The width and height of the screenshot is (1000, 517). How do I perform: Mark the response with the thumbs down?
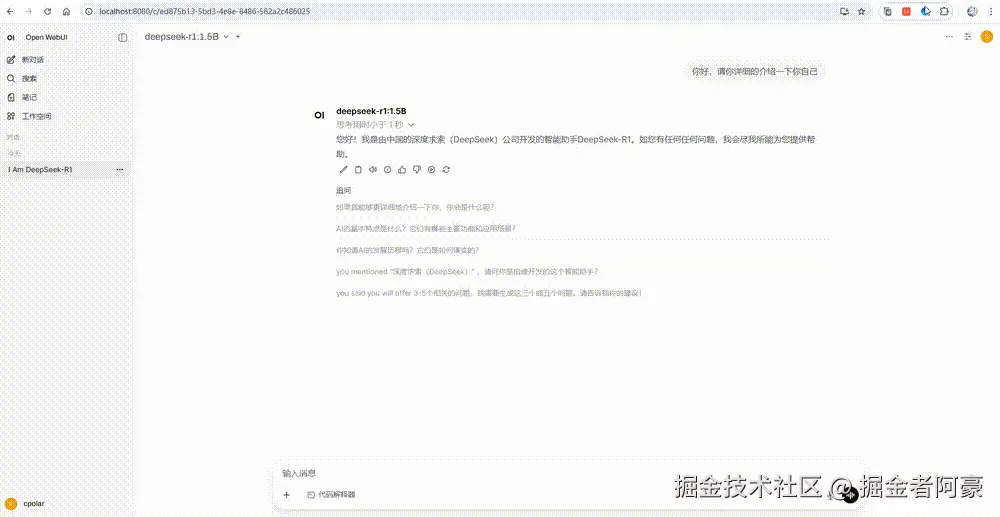[416, 170]
